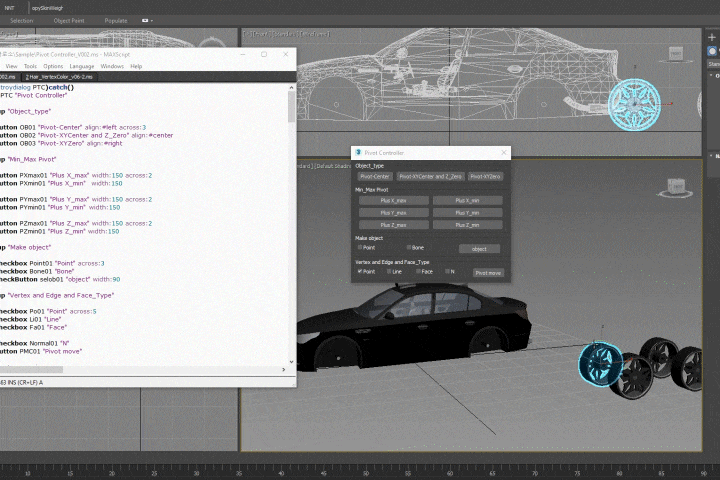Open the Selection ribbon tab
The width and height of the screenshot is (720, 480).
click(x=21, y=21)
